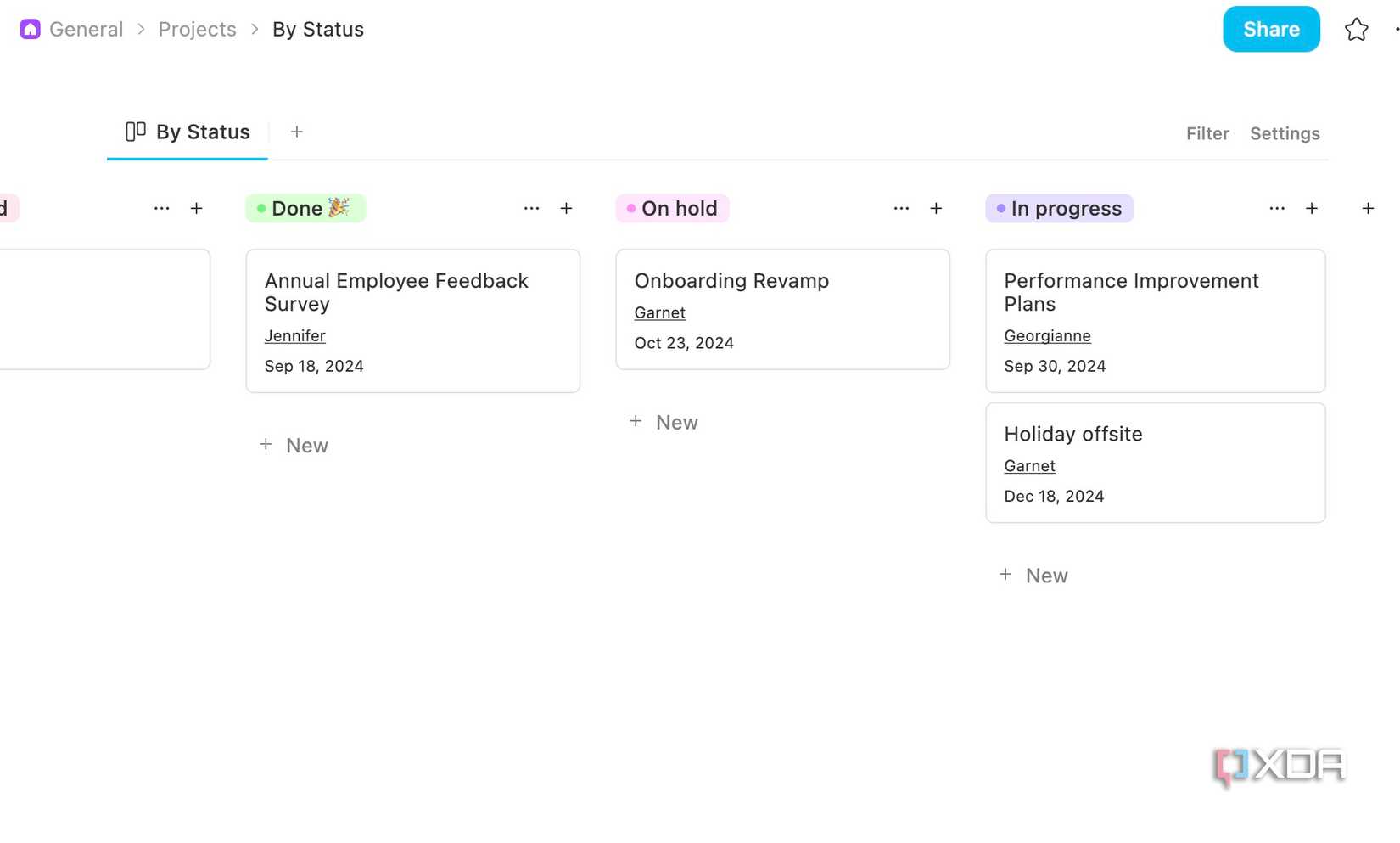The image size is (1400, 843).
Task: Open In progress column options menu
Action: point(1276,209)
